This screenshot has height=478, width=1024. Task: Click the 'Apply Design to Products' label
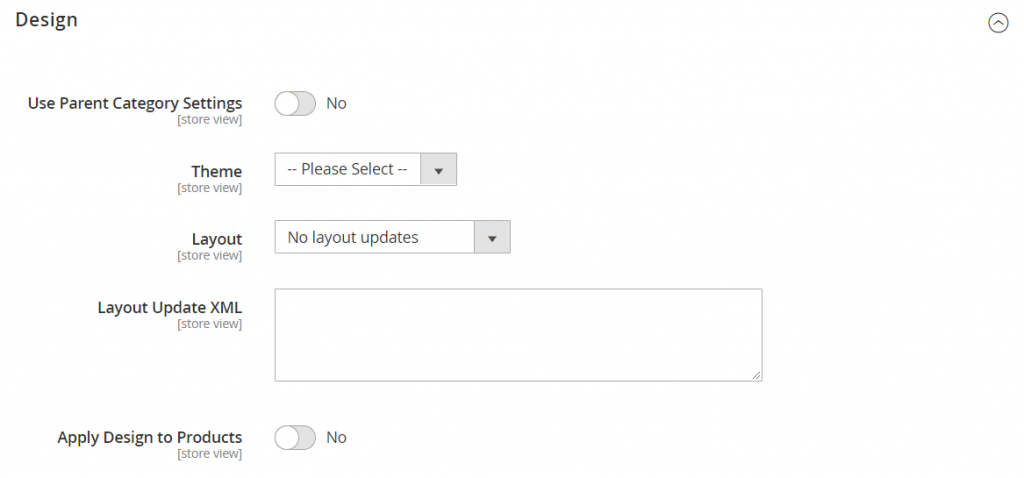(150, 437)
